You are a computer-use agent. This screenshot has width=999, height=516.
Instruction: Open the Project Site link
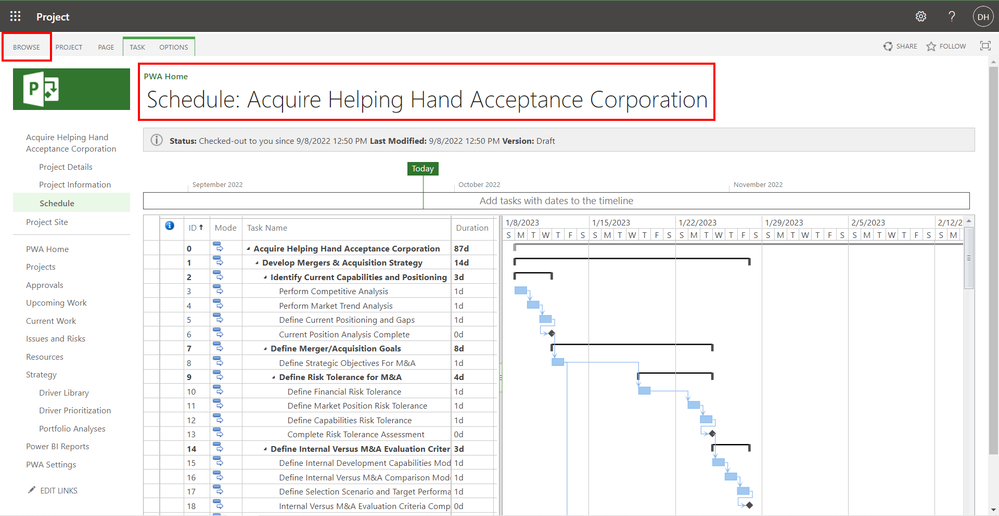pos(47,222)
